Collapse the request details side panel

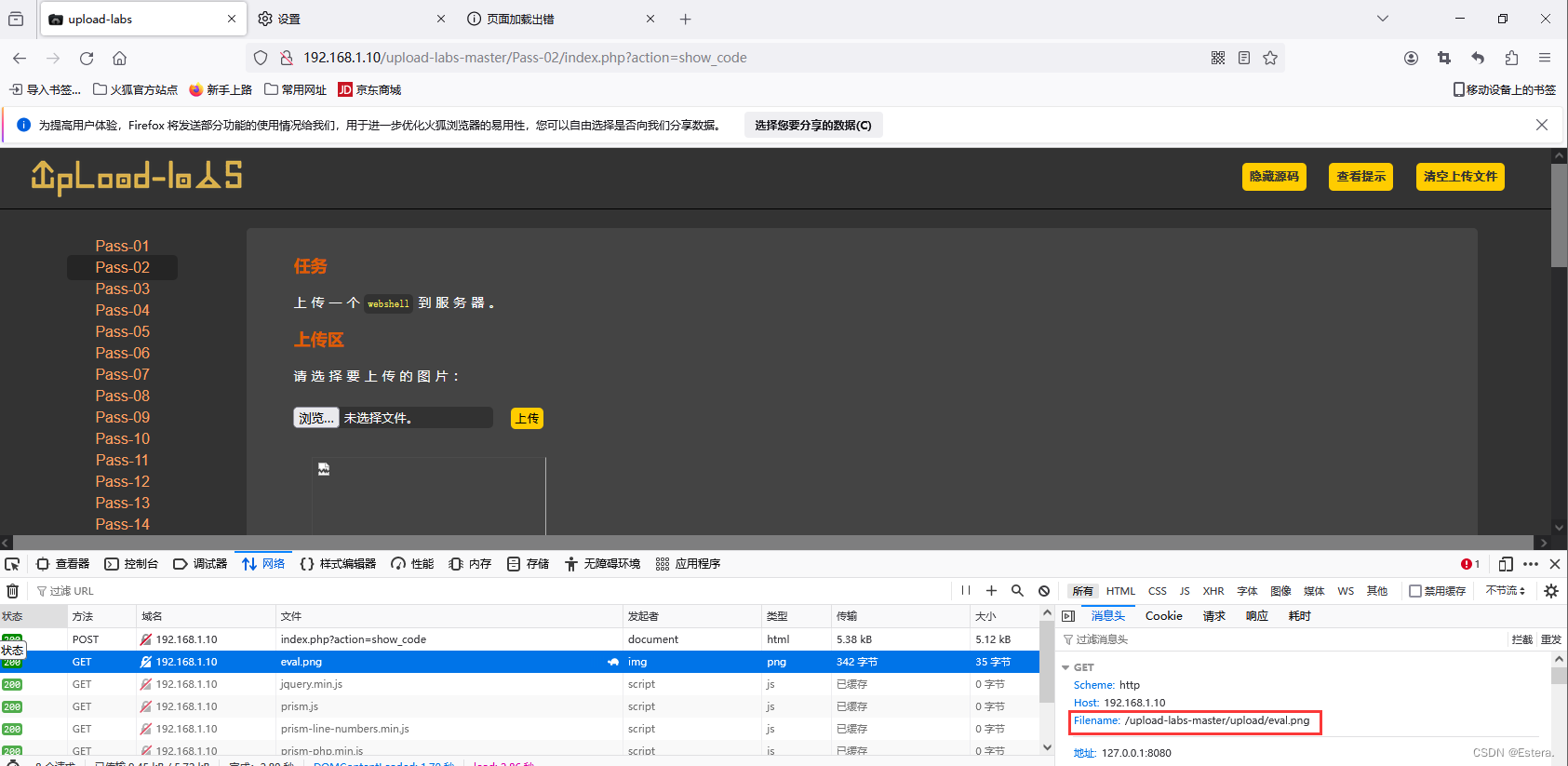(1068, 616)
